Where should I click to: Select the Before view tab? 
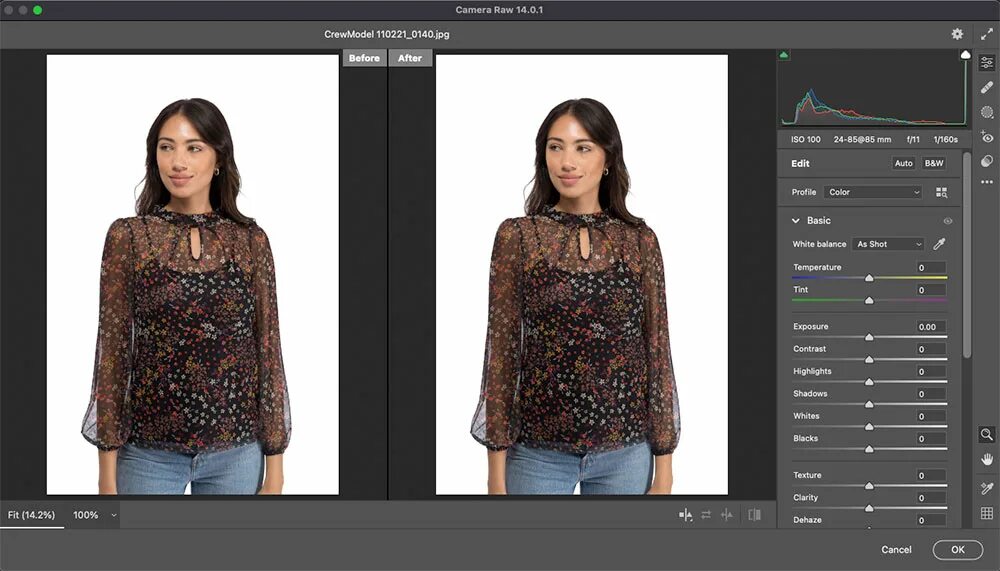pyautogui.click(x=364, y=58)
